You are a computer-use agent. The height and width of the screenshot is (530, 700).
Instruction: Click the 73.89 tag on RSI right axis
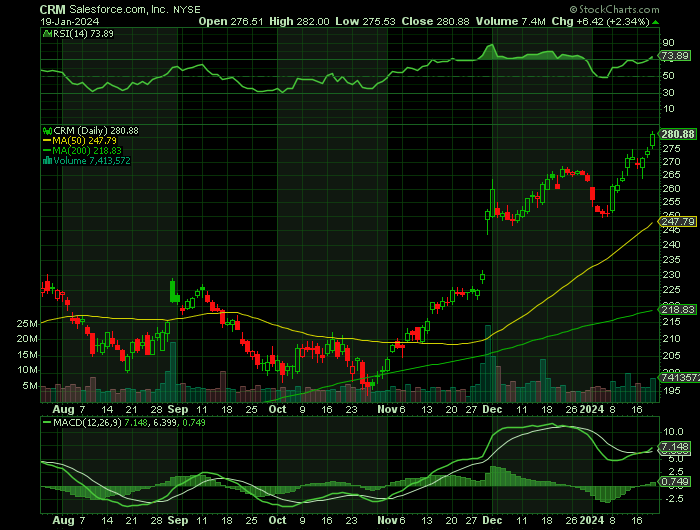(675, 56)
